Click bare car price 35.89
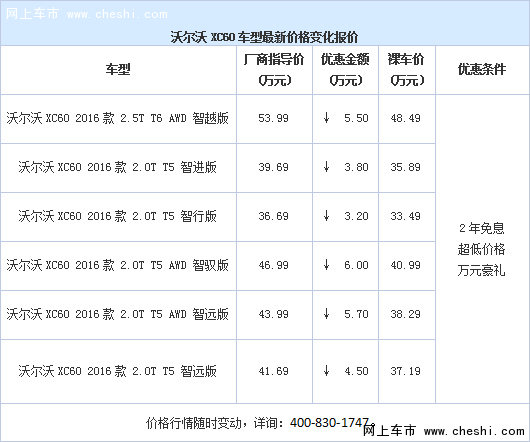The width and height of the screenshot is (530, 442). click(406, 167)
